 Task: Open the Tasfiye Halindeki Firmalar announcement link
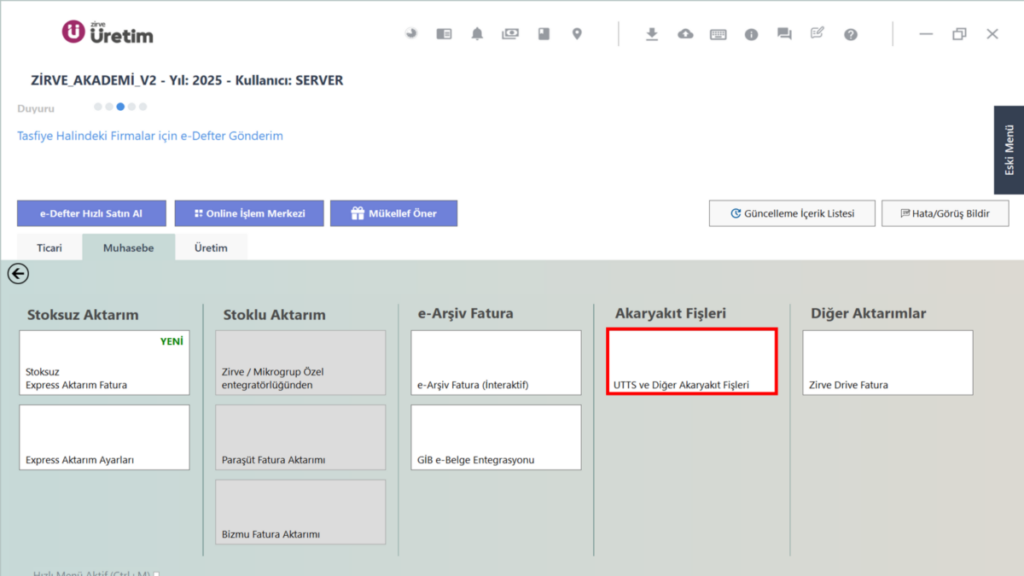[150, 136]
